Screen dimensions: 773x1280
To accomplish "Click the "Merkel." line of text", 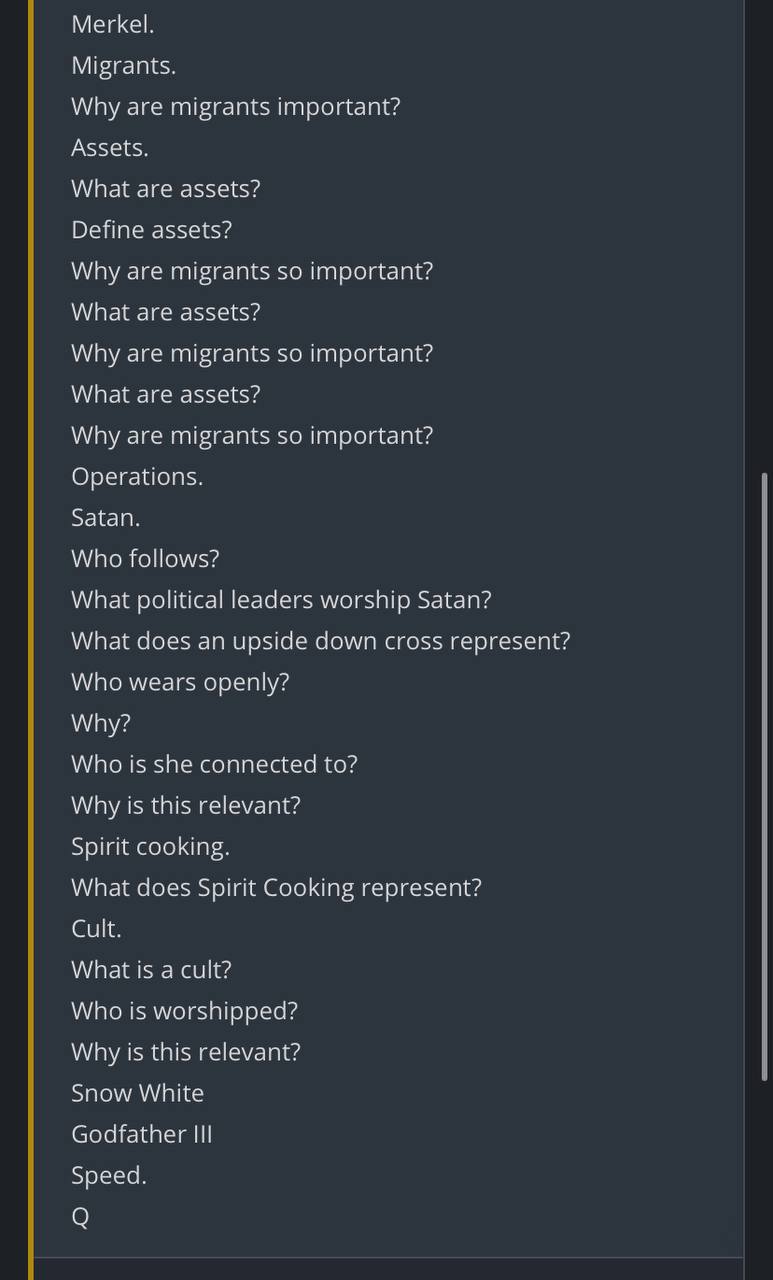I will pos(112,24).
